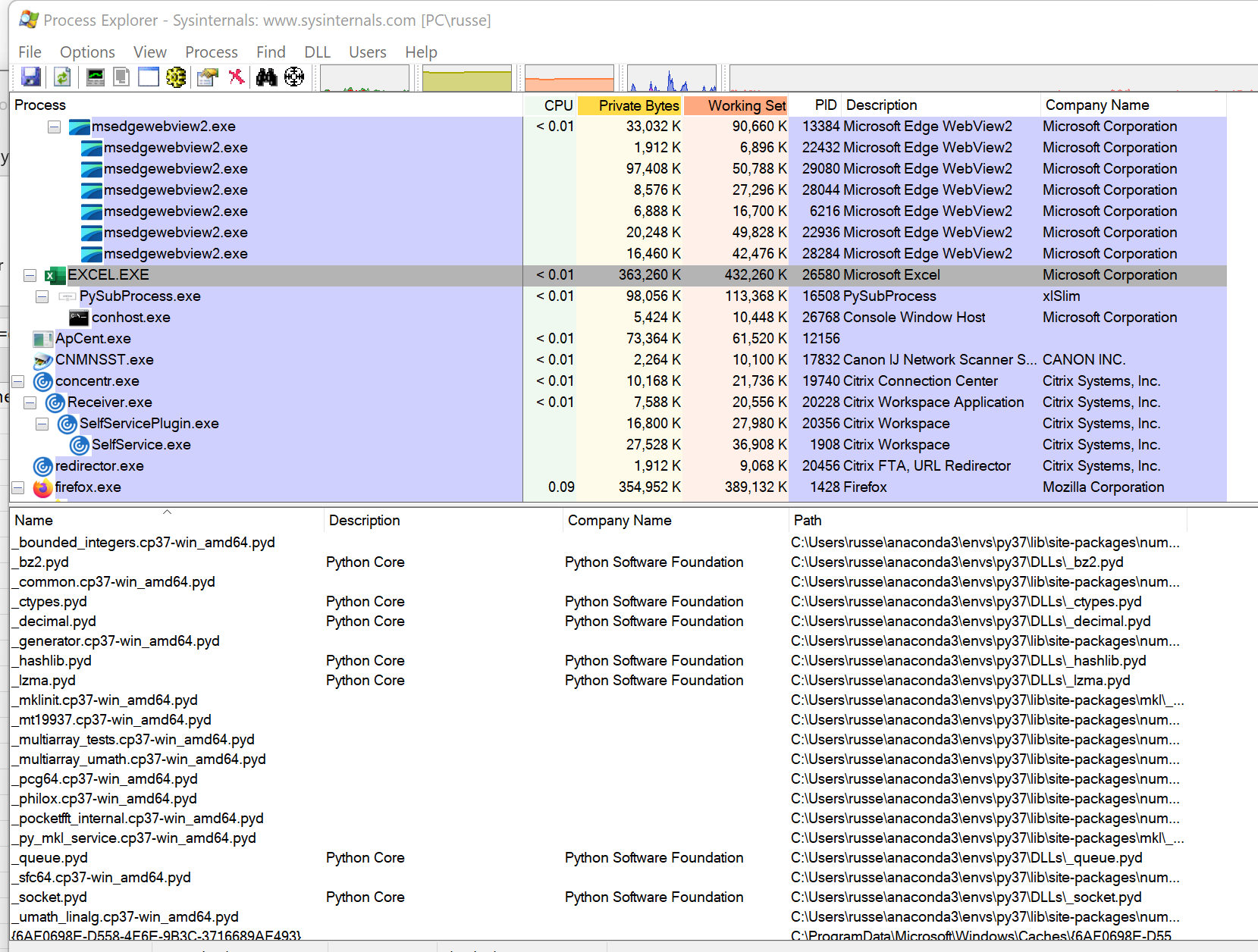Viewport: 1258px width, 952px height.
Task: Sort DLLs by the Path column header
Action: pyautogui.click(x=987, y=521)
